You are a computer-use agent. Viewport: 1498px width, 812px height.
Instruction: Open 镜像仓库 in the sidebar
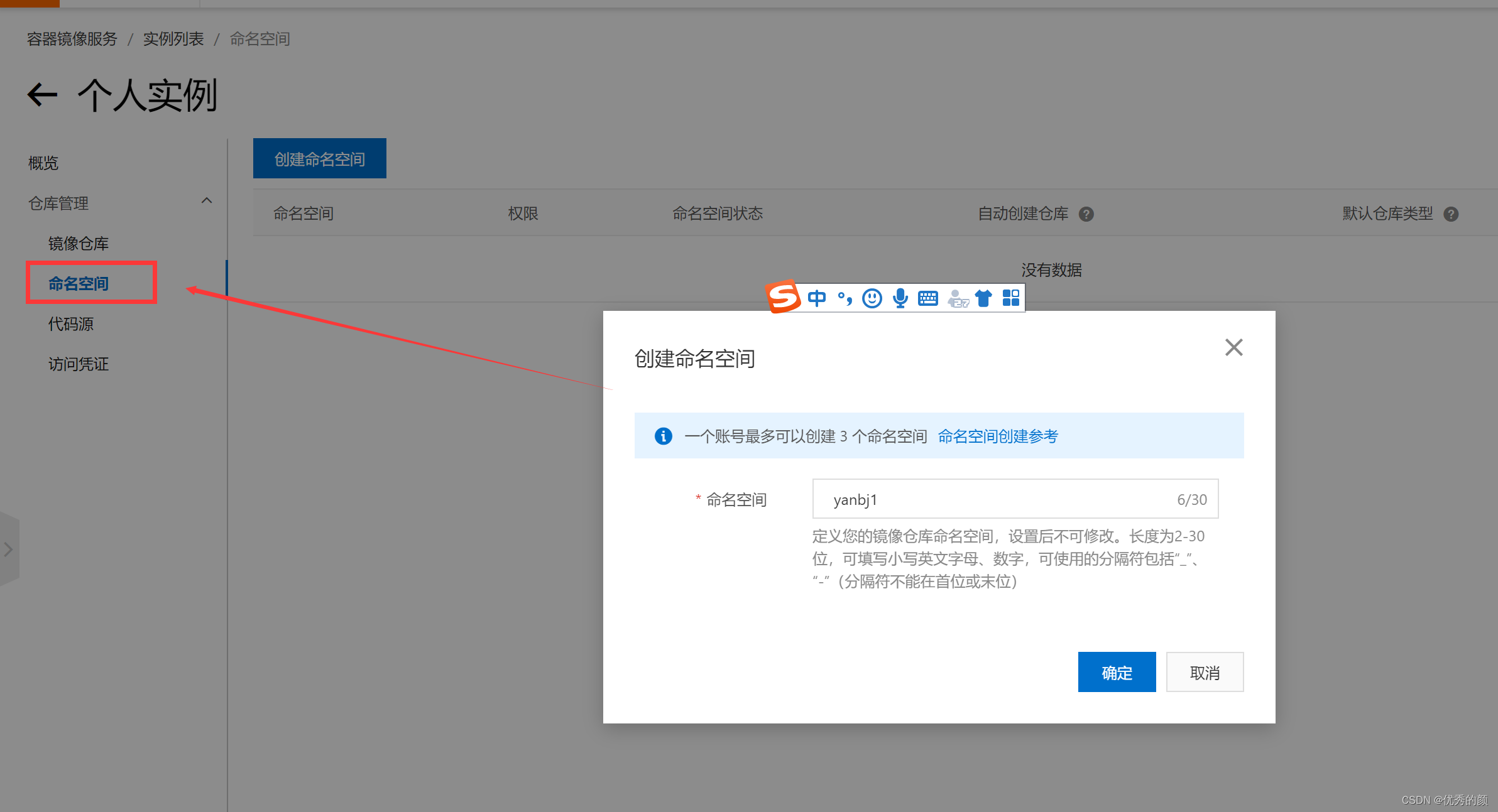pos(79,244)
